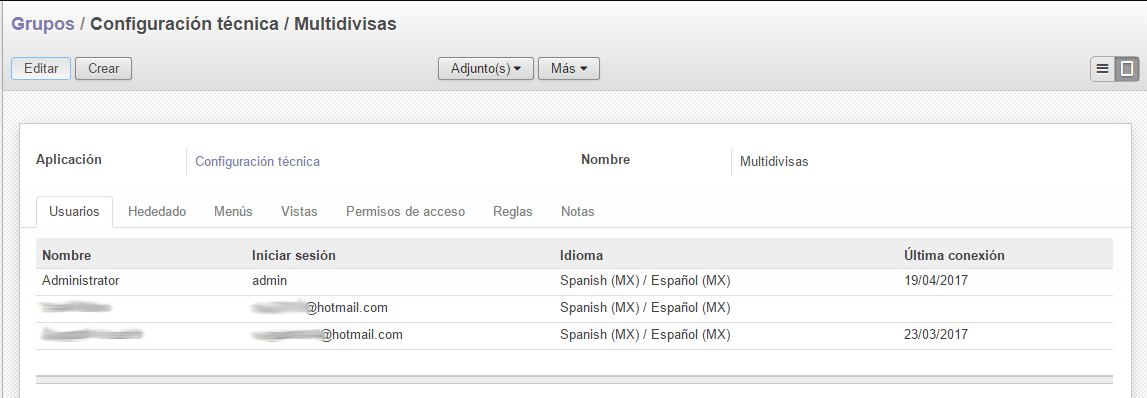The width and height of the screenshot is (1147, 398).
Task: Switch to list view icon
Action: (x=1102, y=69)
